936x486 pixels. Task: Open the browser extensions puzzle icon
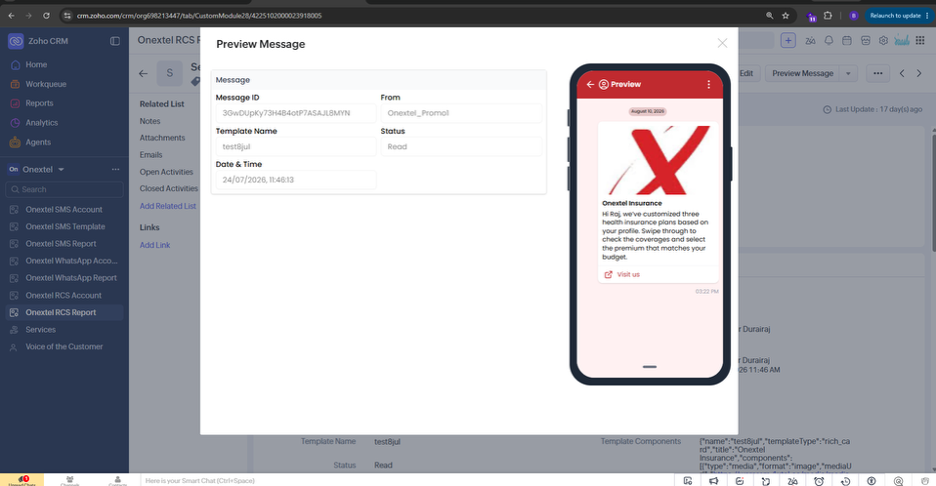[x=828, y=16]
